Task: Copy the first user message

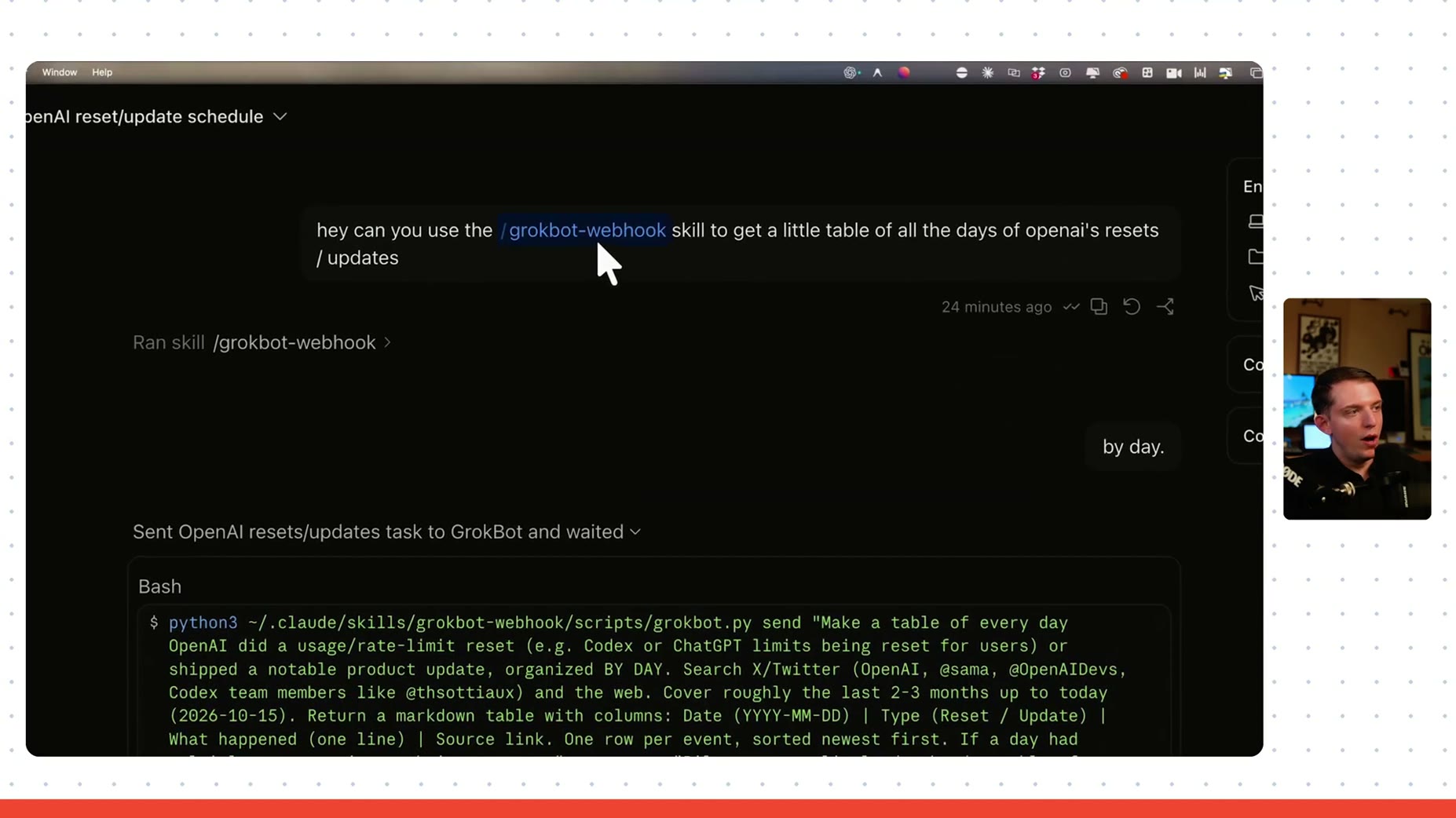Action: [1099, 307]
